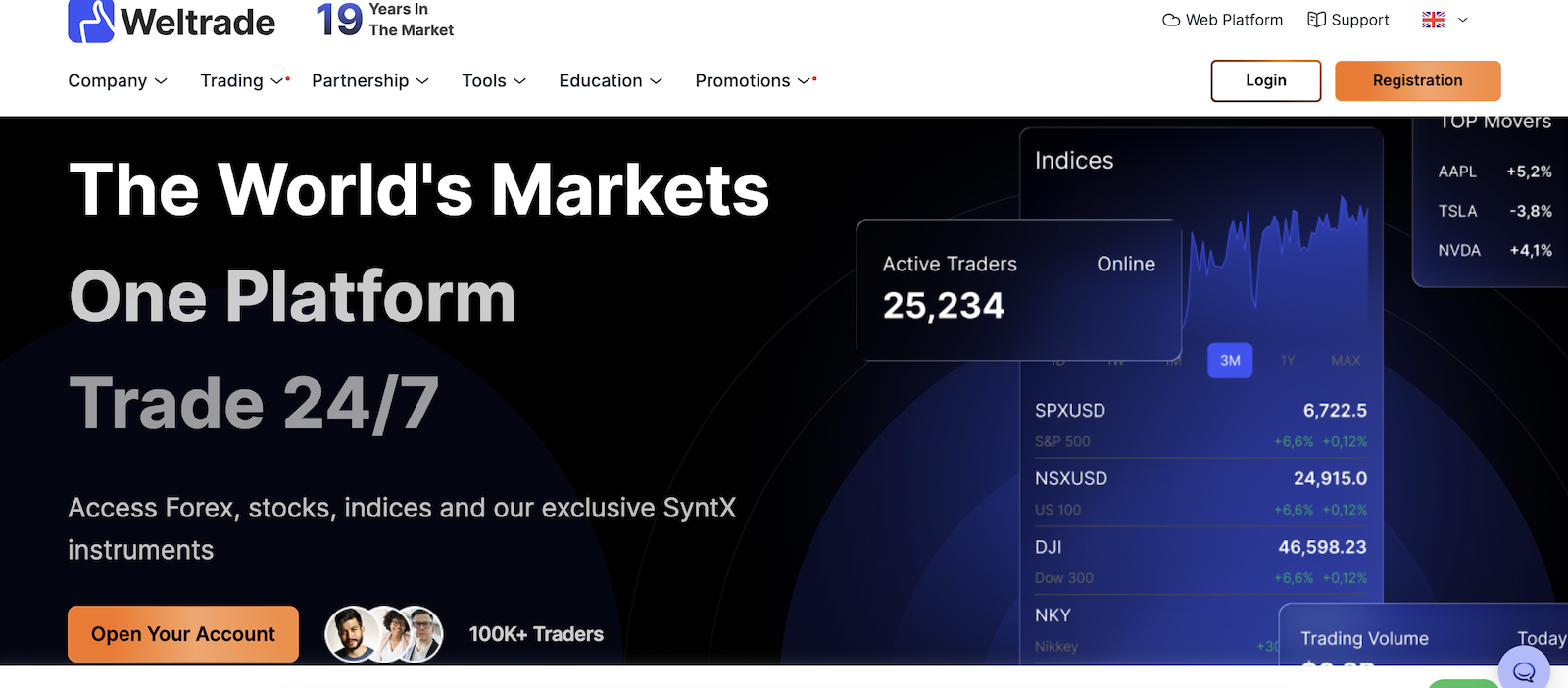Click the Weltrade logo icon
Screen dimensions: 1568x688
pyautogui.click(x=91, y=21)
